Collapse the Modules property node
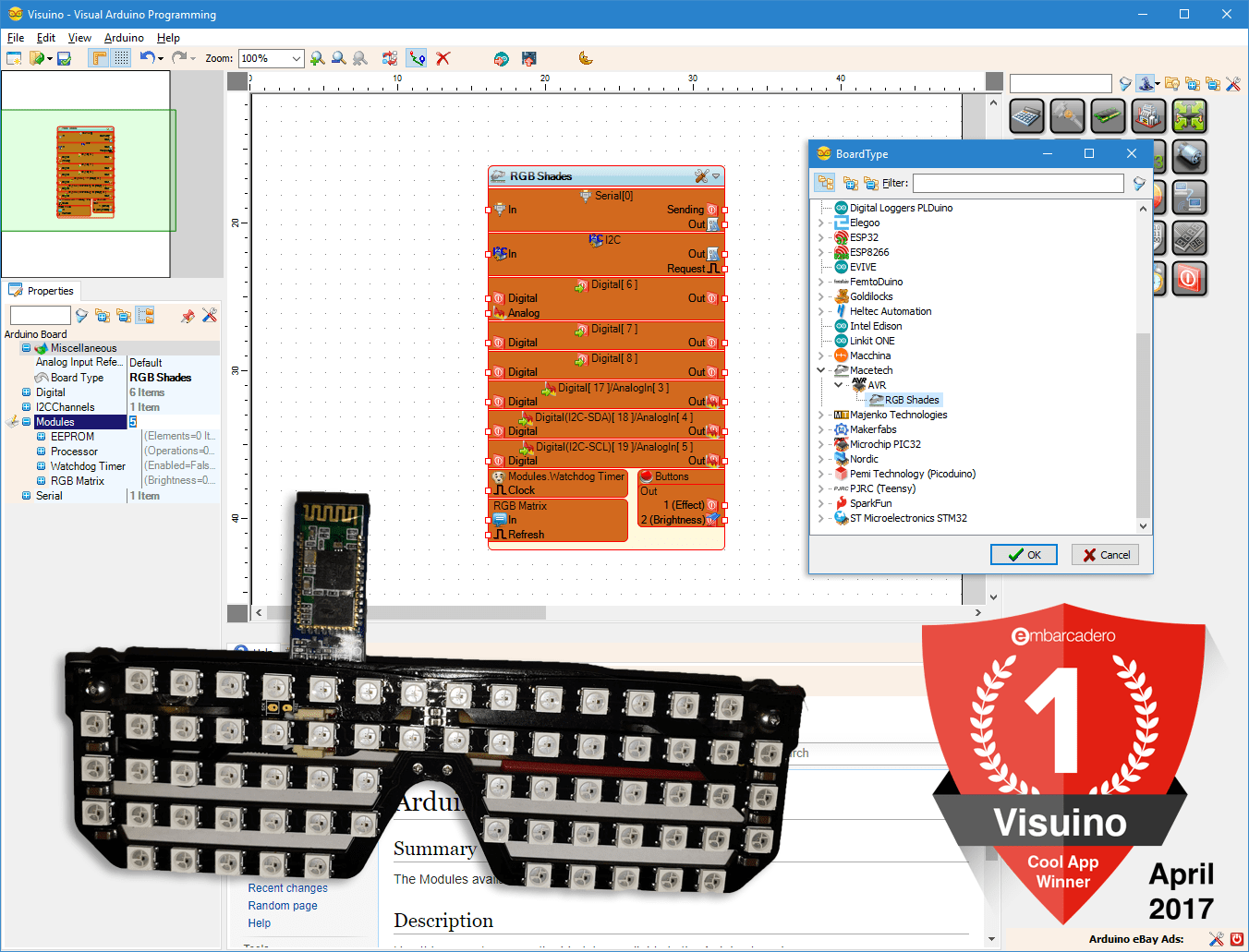This screenshot has height=952, width=1249. click(26, 422)
